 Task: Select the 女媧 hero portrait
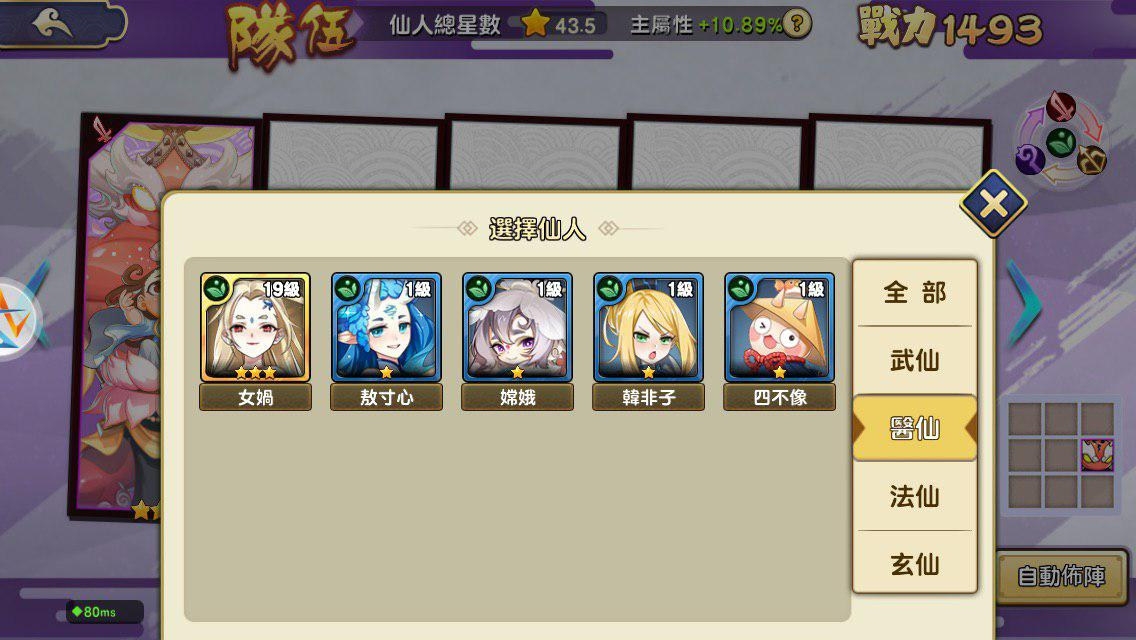tap(255, 328)
